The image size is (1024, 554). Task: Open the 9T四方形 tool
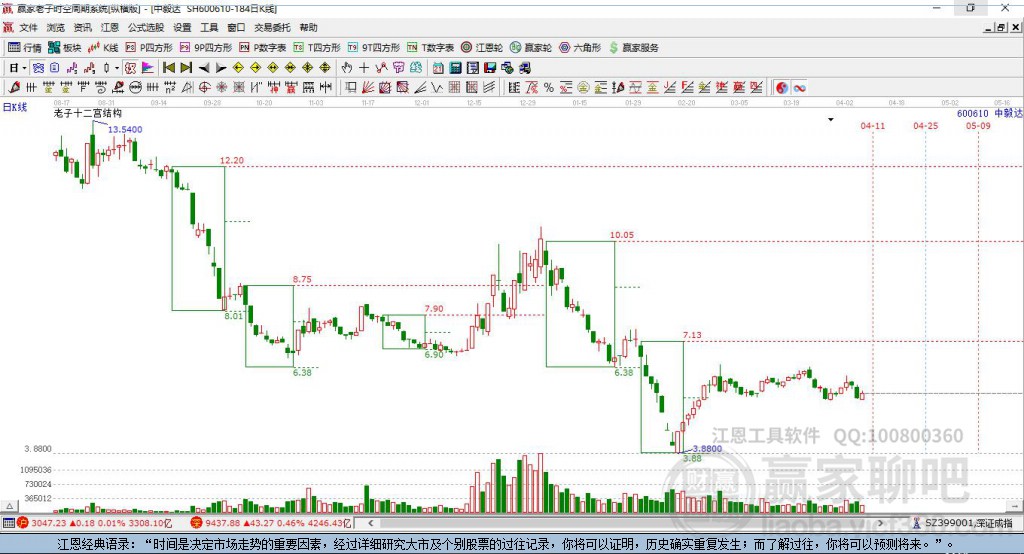click(374, 48)
